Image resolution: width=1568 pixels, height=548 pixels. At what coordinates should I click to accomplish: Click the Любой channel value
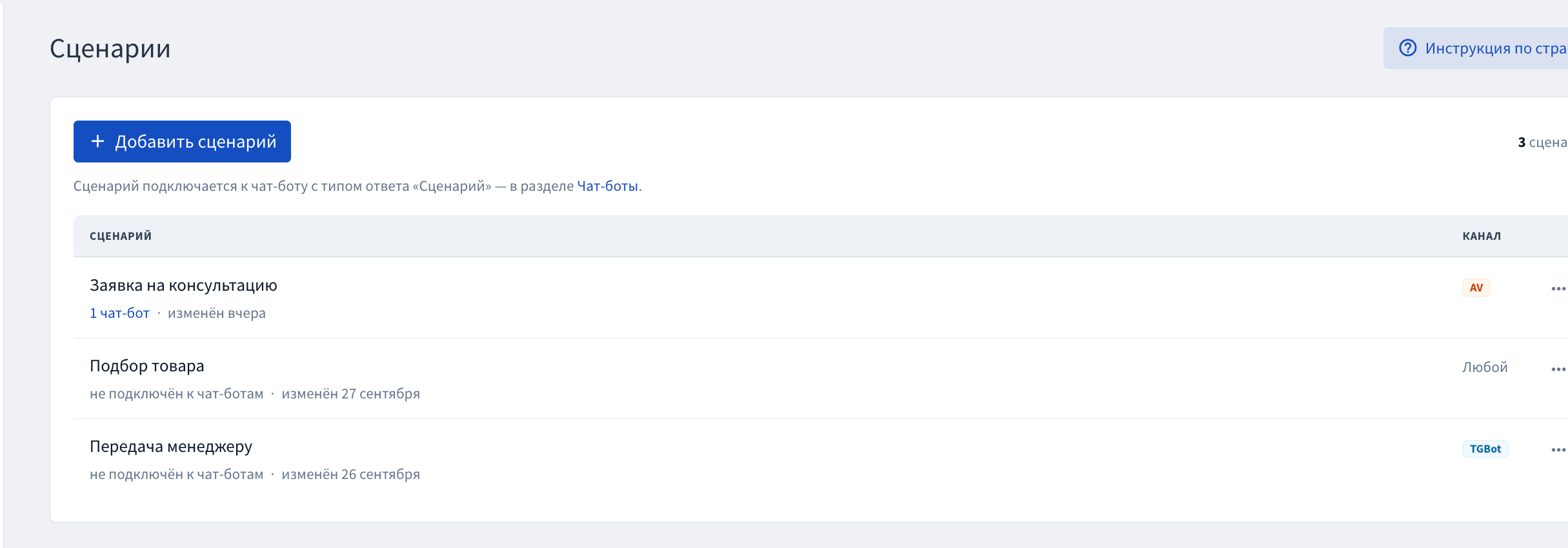point(1485,367)
